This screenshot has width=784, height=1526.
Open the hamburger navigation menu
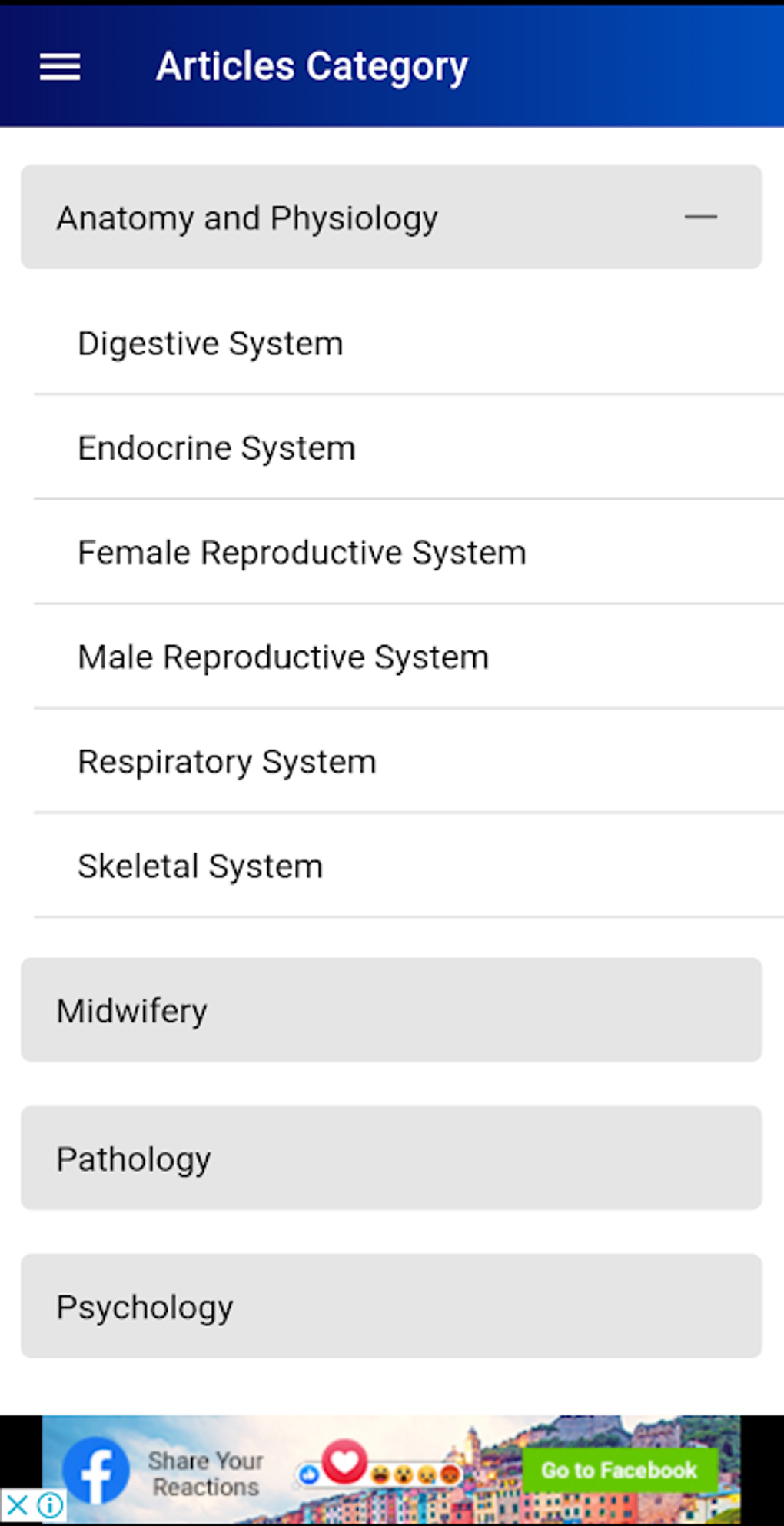pos(60,68)
